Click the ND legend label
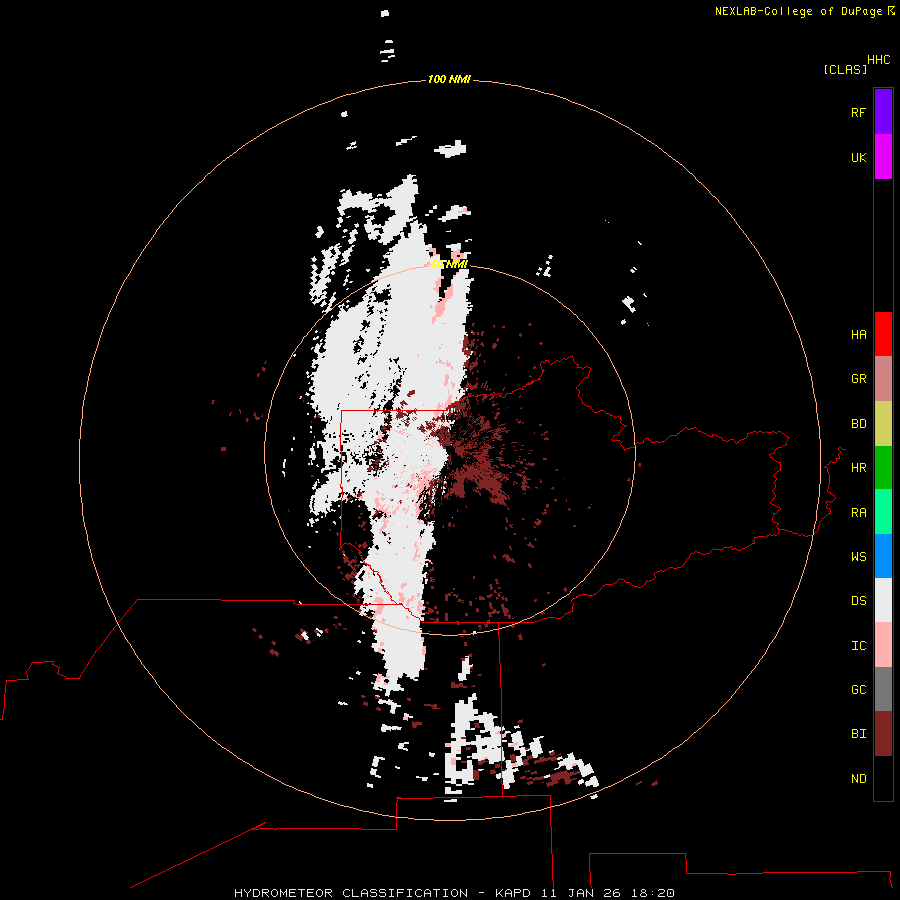The width and height of the screenshot is (900, 900). tap(858, 779)
